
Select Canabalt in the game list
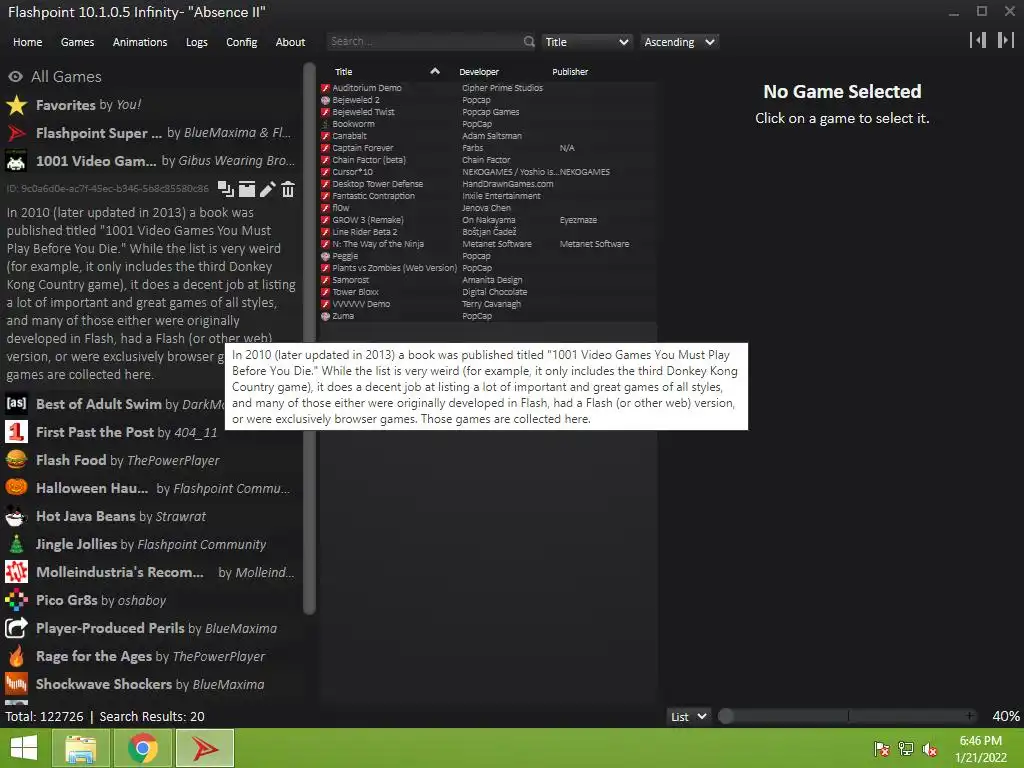[x=488, y=136]
